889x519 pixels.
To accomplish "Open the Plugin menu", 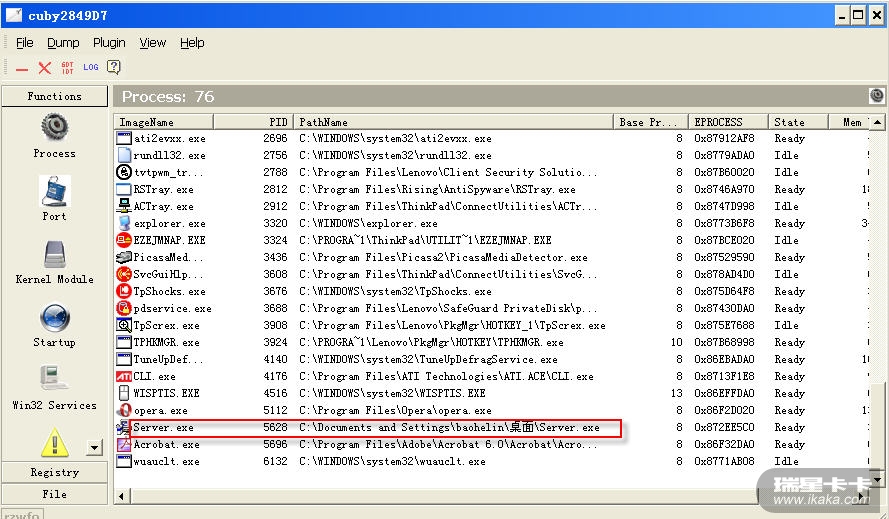I will (109, 43).
